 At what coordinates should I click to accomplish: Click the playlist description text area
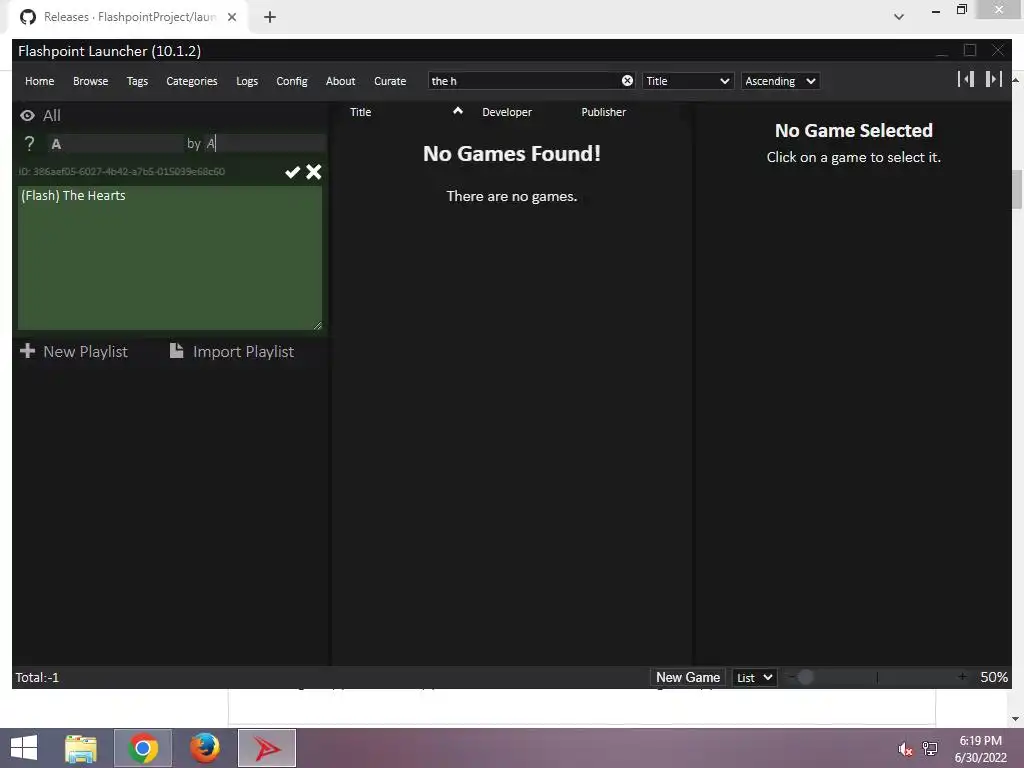pos(170,258)
